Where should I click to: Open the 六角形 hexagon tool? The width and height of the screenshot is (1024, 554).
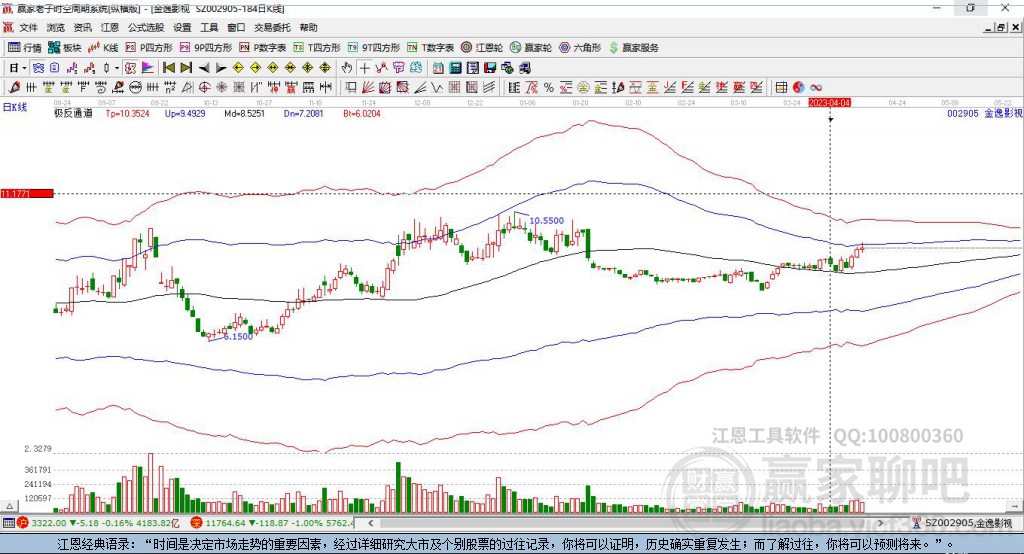580,48
